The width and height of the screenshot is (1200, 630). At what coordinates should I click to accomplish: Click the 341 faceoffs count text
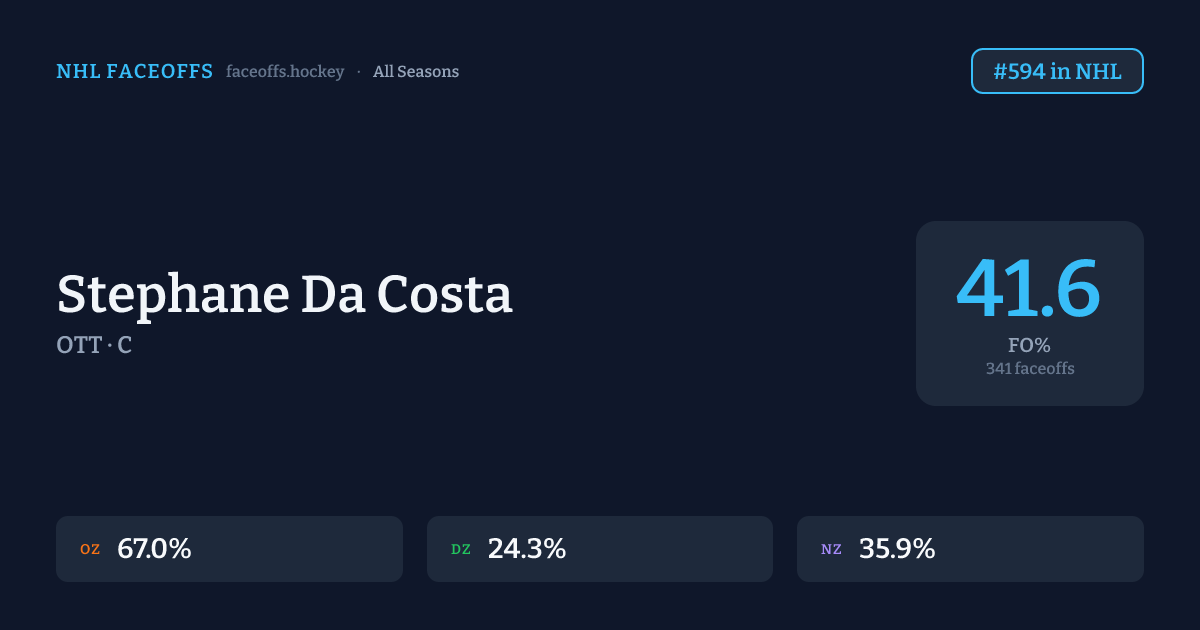pos(1029,369)
